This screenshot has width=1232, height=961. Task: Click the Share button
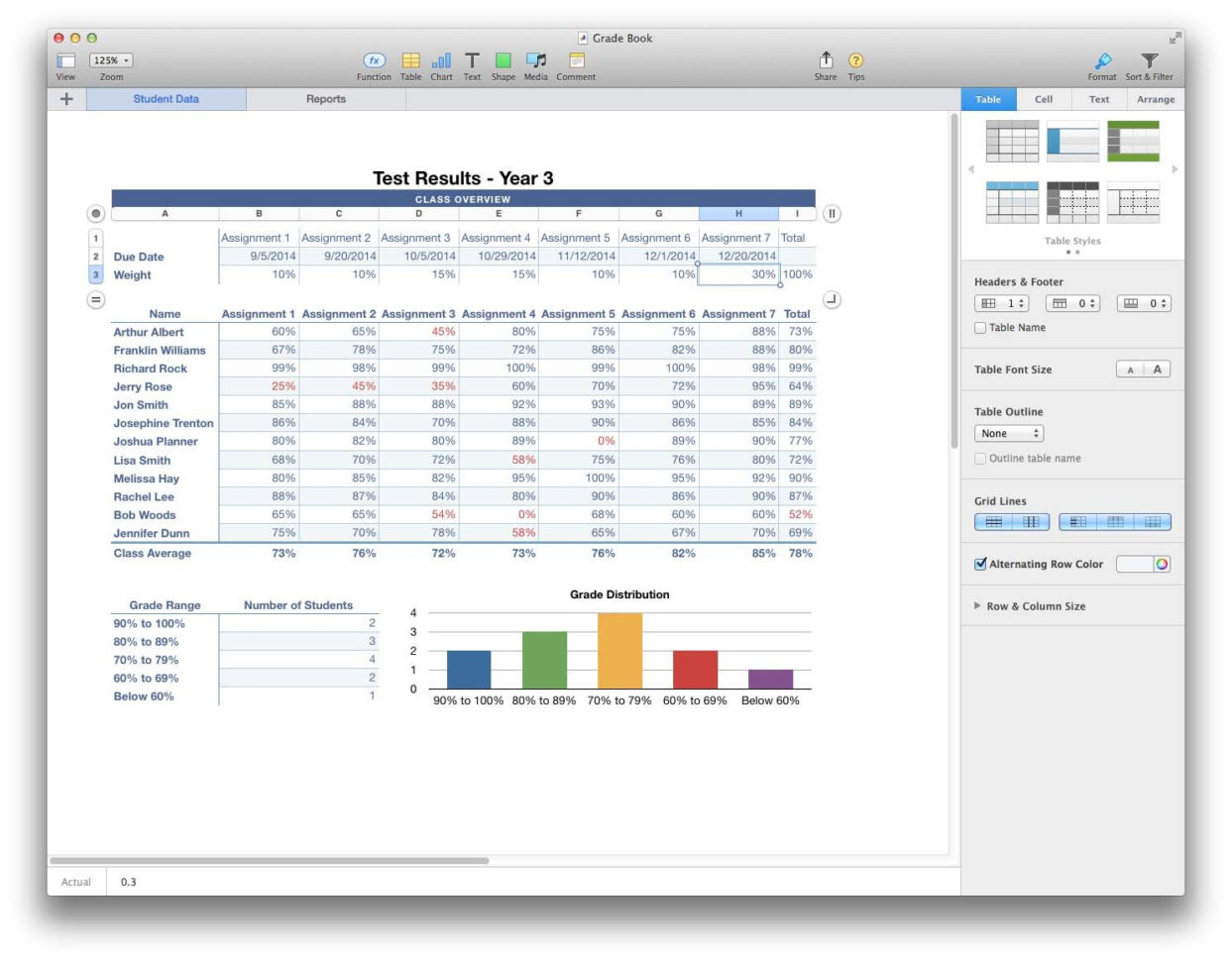(x=826, y=59)
